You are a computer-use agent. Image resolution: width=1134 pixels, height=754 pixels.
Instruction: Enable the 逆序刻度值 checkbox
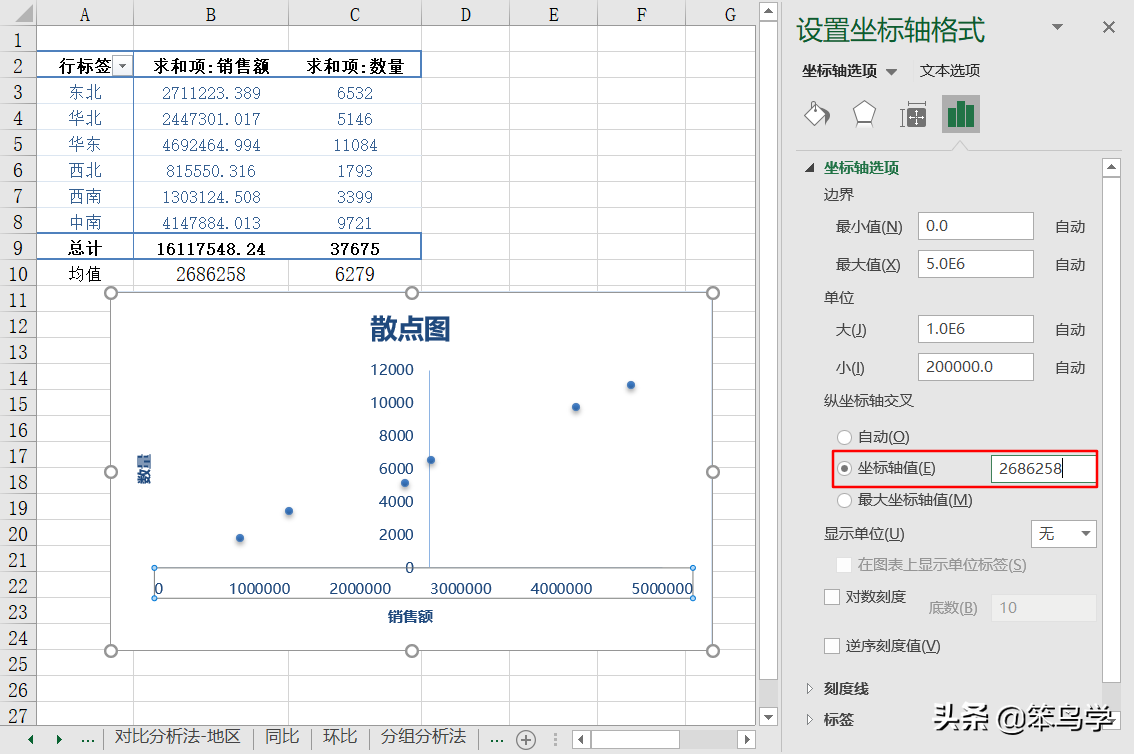click(832, 646)
